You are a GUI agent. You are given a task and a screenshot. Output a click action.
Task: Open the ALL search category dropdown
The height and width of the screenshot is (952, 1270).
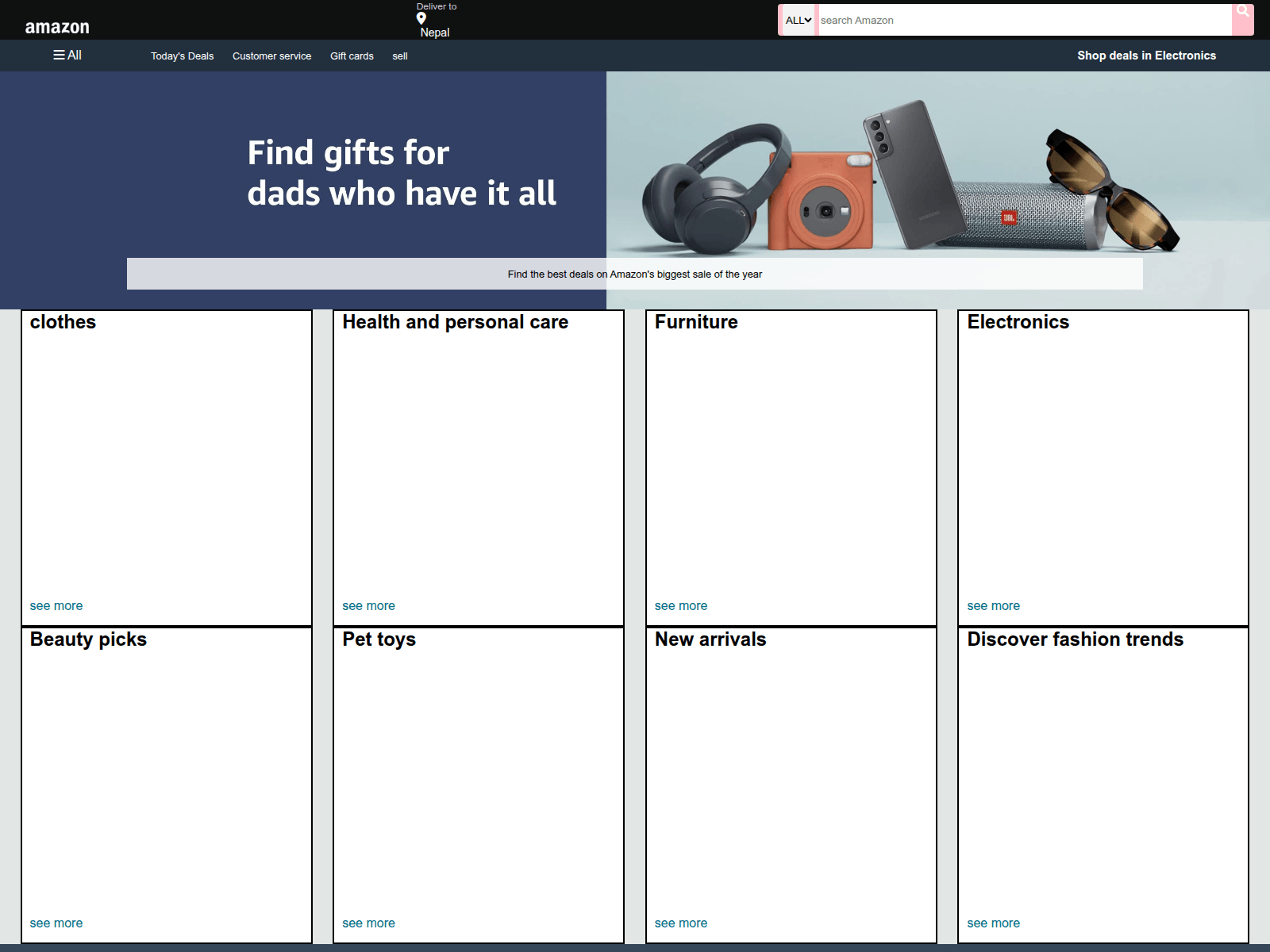click(x=798, y=20)
